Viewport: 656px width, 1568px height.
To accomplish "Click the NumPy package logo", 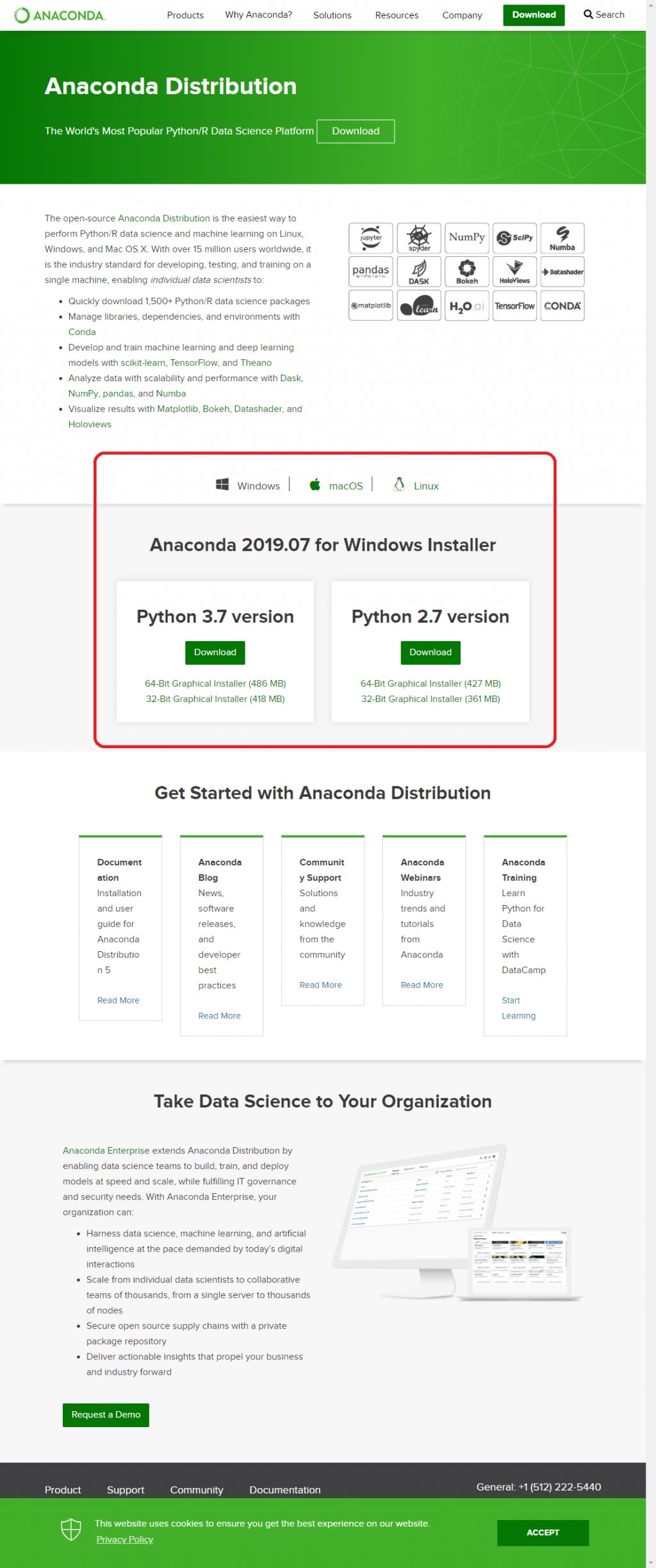I will [467, 238].
